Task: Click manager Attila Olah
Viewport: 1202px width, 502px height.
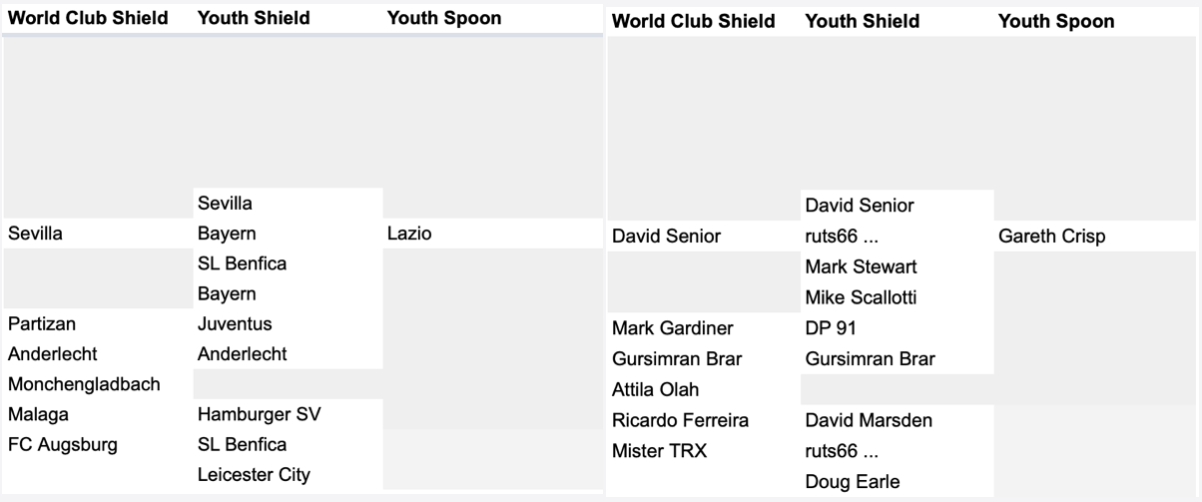Action: [x=655, y=389]
